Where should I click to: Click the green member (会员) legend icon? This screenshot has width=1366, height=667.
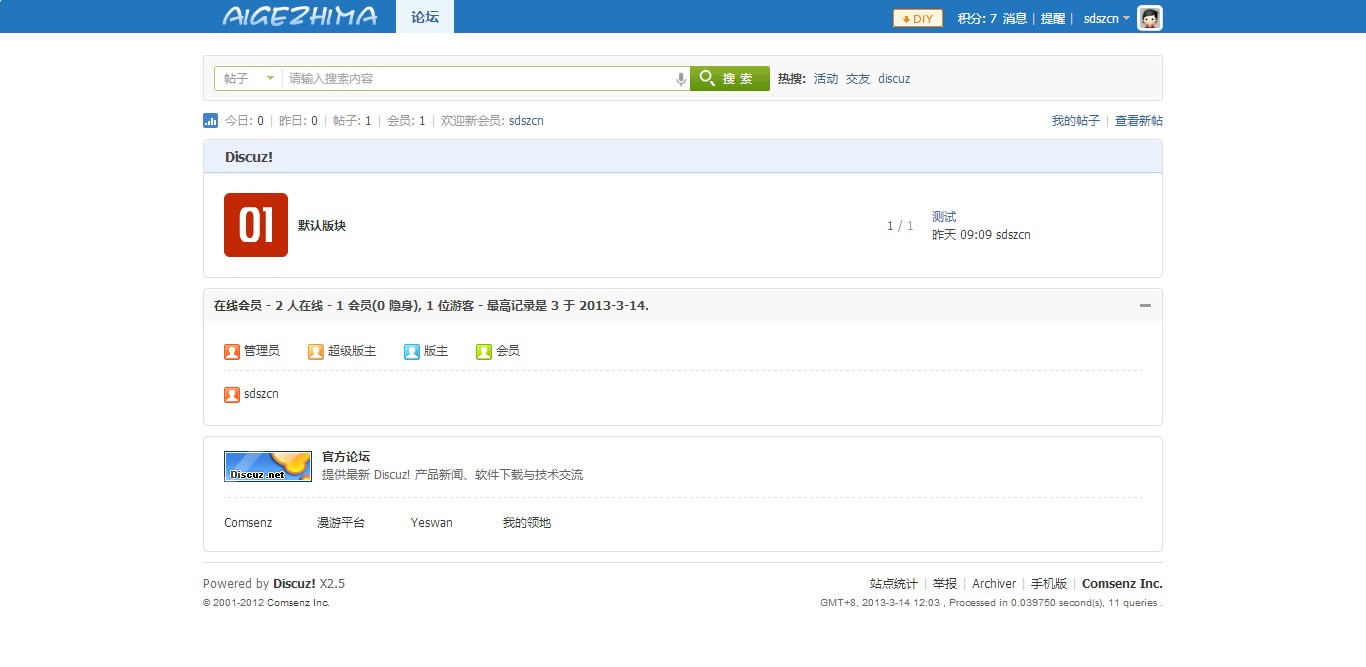pyautogui.click(x=484, y=352)
